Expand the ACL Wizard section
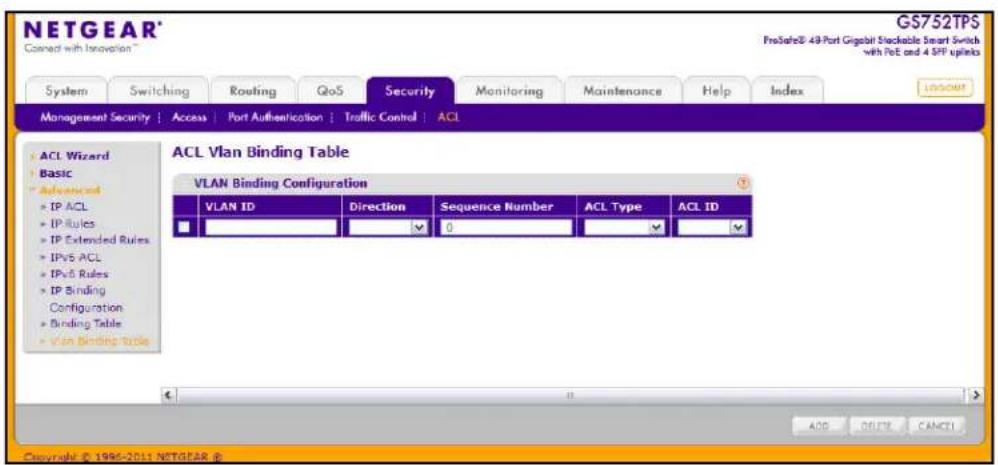This screenshot has width=998, height=465. pos(74,156)
